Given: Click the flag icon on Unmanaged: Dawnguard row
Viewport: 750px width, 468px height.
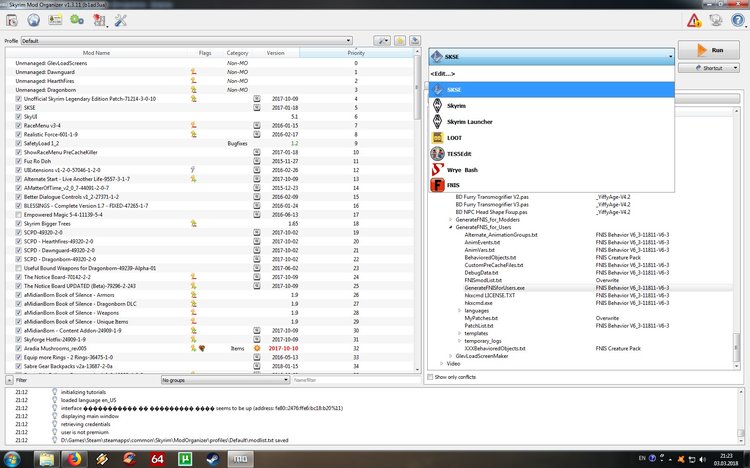Looking at the screenshot, I should click(193, 72).
